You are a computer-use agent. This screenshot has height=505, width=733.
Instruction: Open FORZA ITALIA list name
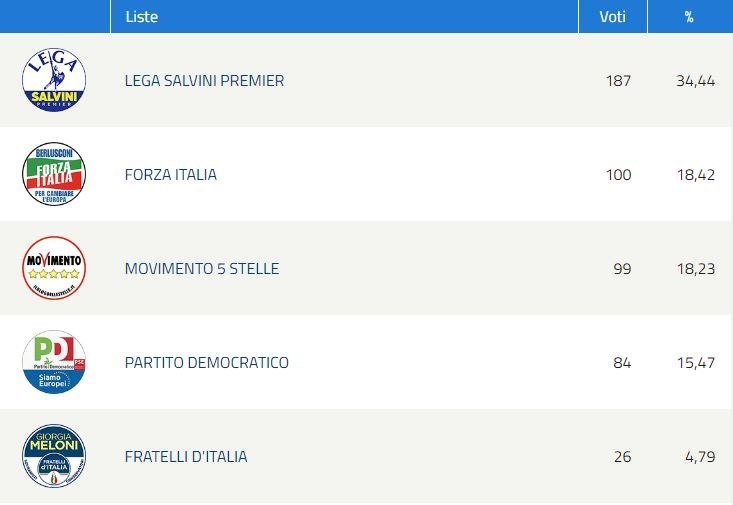pos(171,174)
